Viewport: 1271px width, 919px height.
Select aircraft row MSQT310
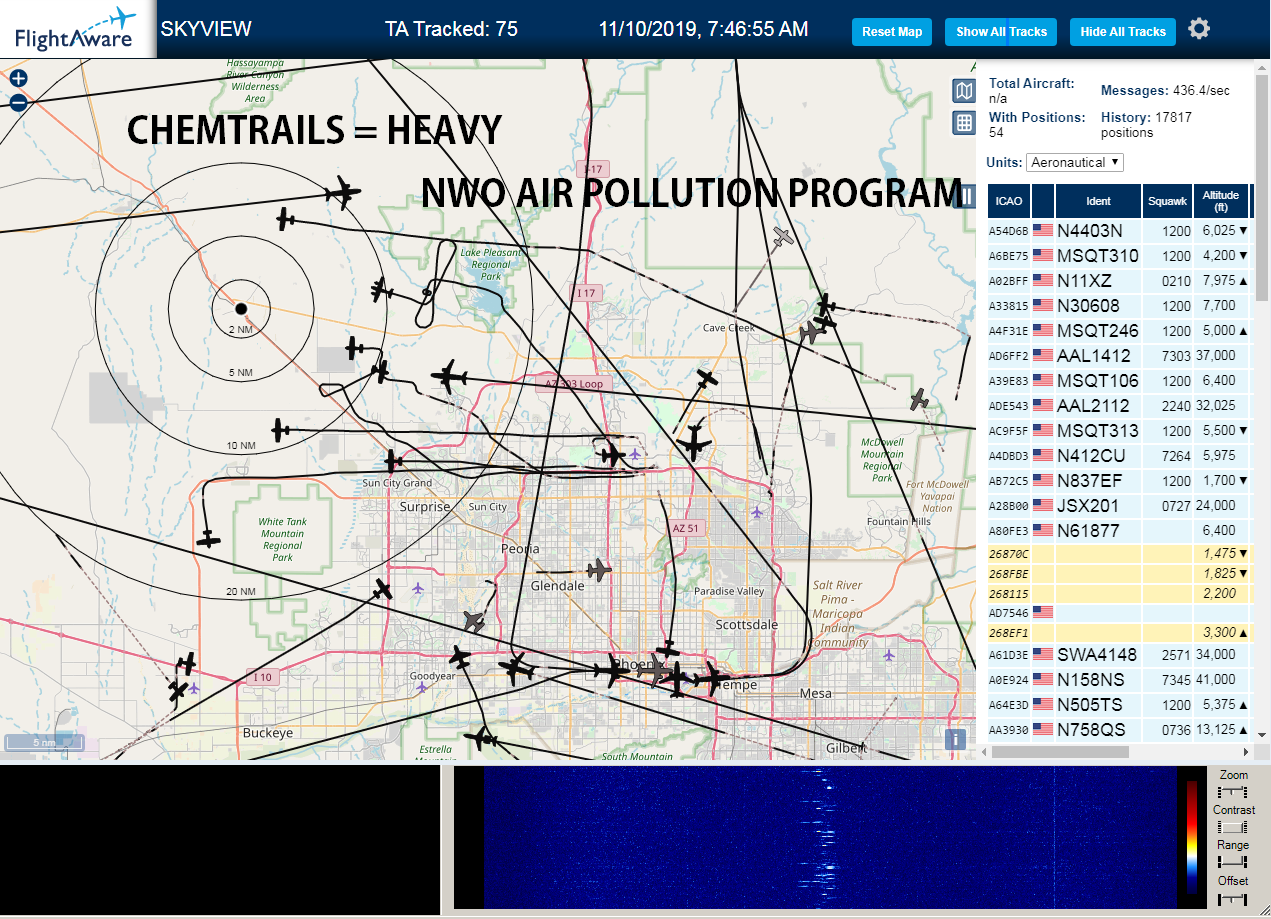1119,255
